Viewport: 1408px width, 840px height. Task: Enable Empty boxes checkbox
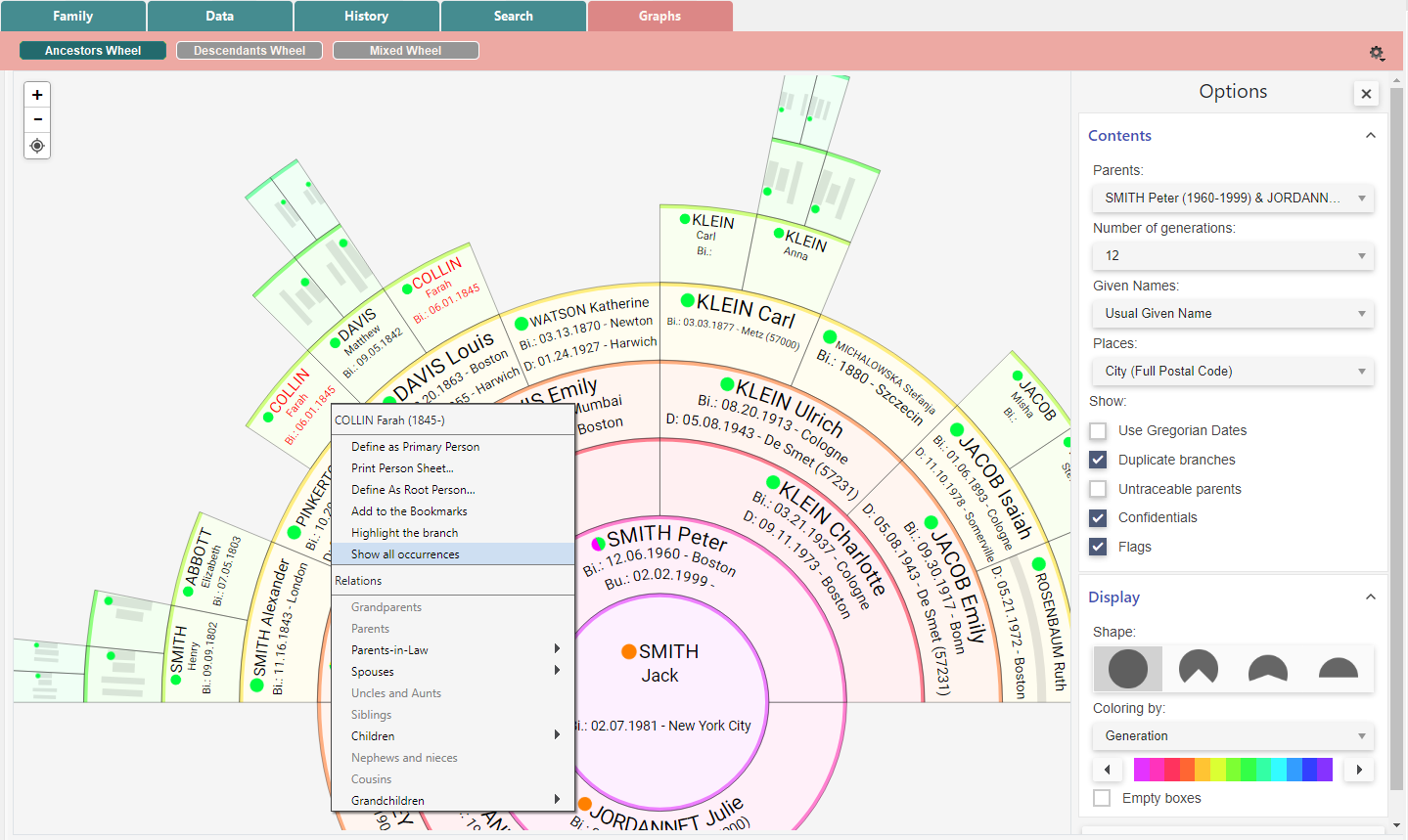click(1102, 798)
